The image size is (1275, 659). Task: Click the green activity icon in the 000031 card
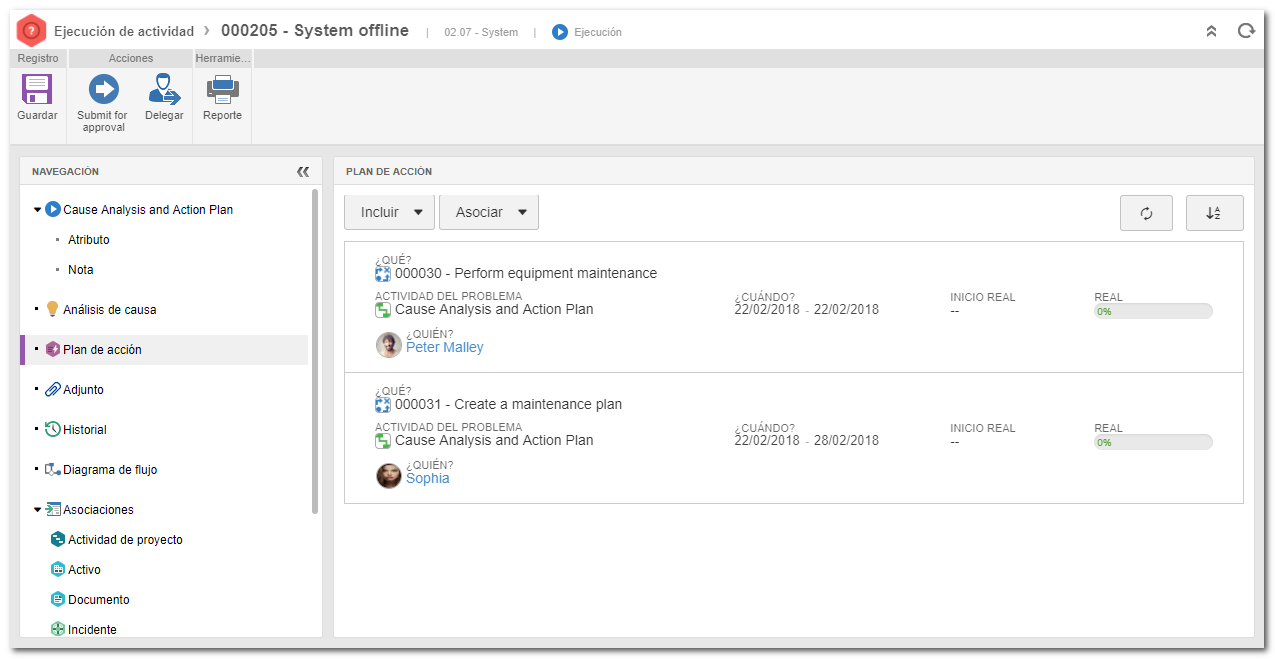[383, 441]
